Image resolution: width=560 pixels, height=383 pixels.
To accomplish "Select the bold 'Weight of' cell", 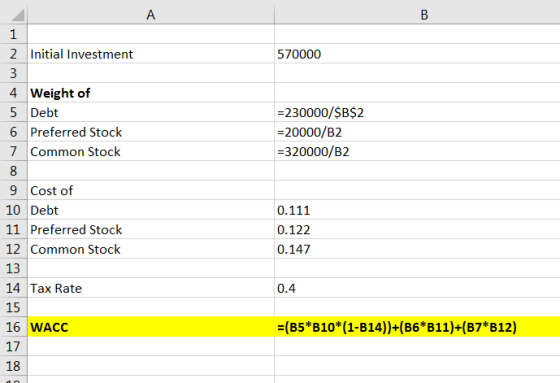I will (x=151, y=93).
